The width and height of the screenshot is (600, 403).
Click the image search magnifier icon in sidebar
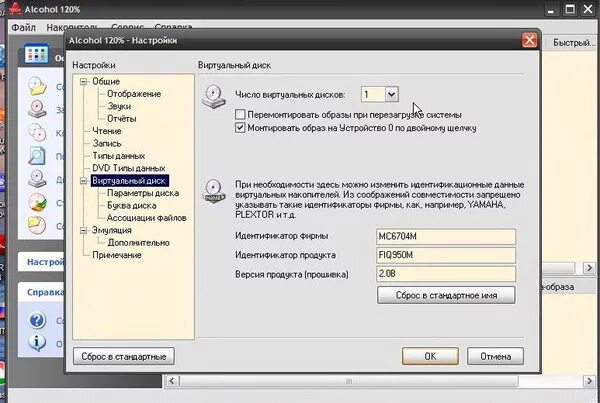[x=38, y=156]
